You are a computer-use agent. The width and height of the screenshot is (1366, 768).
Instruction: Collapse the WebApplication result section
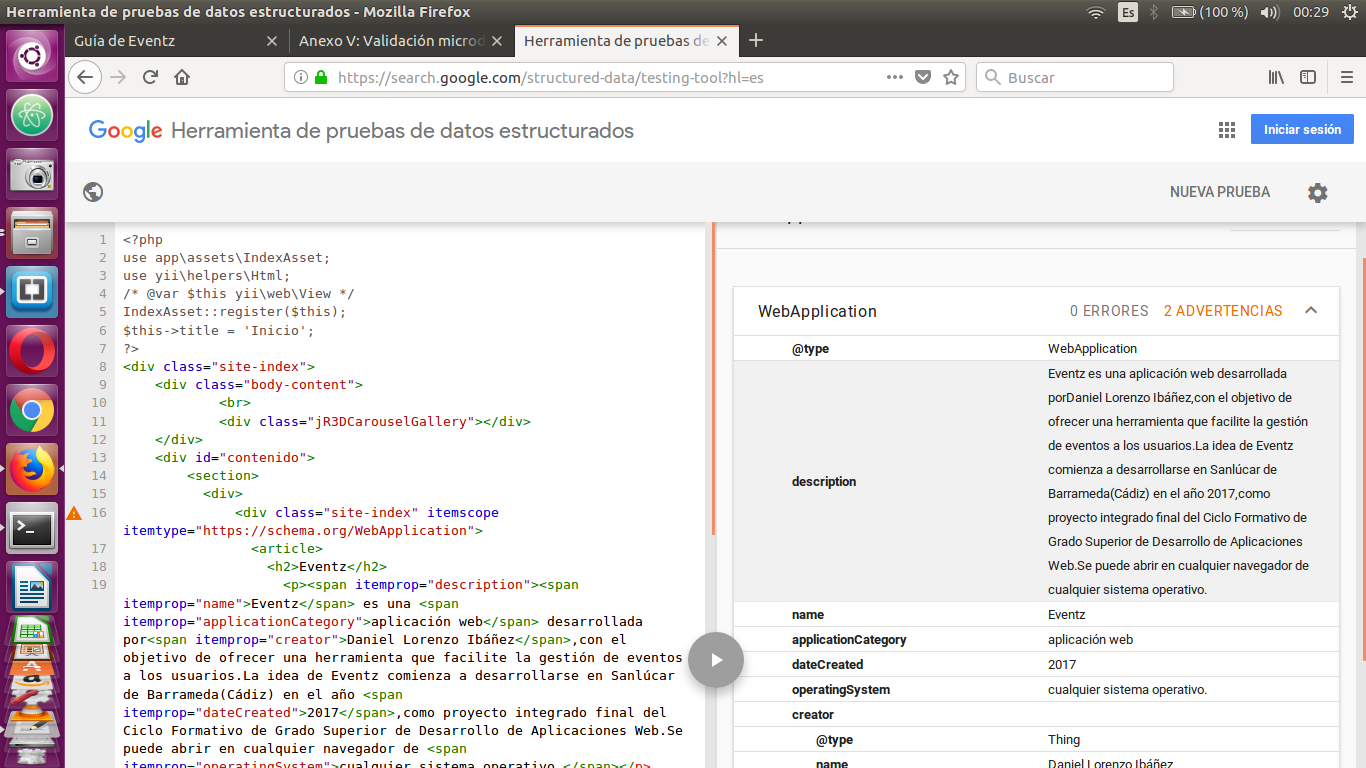coord(1311,311)
